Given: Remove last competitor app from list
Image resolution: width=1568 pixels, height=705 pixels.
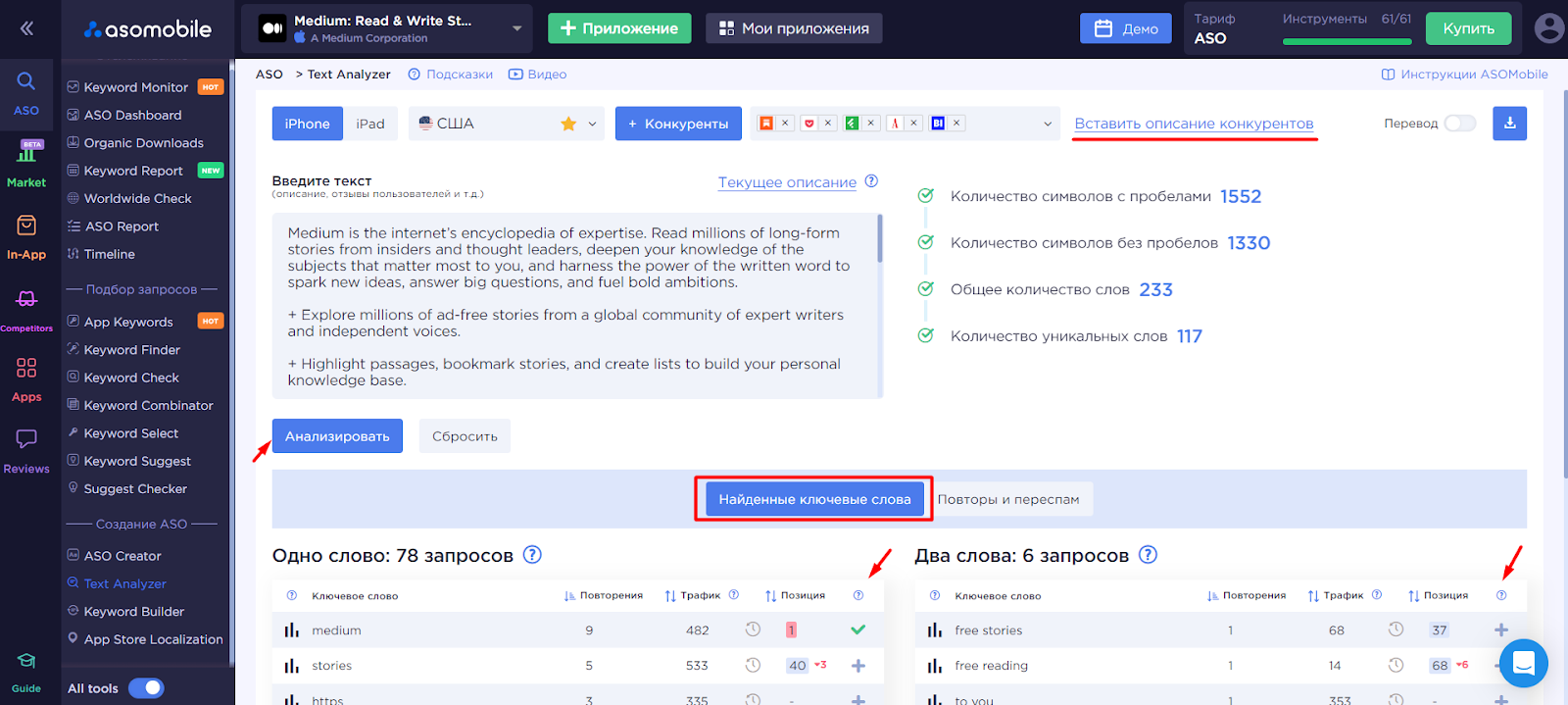Looking at the screenshot, I should click(x=956, y=124).
